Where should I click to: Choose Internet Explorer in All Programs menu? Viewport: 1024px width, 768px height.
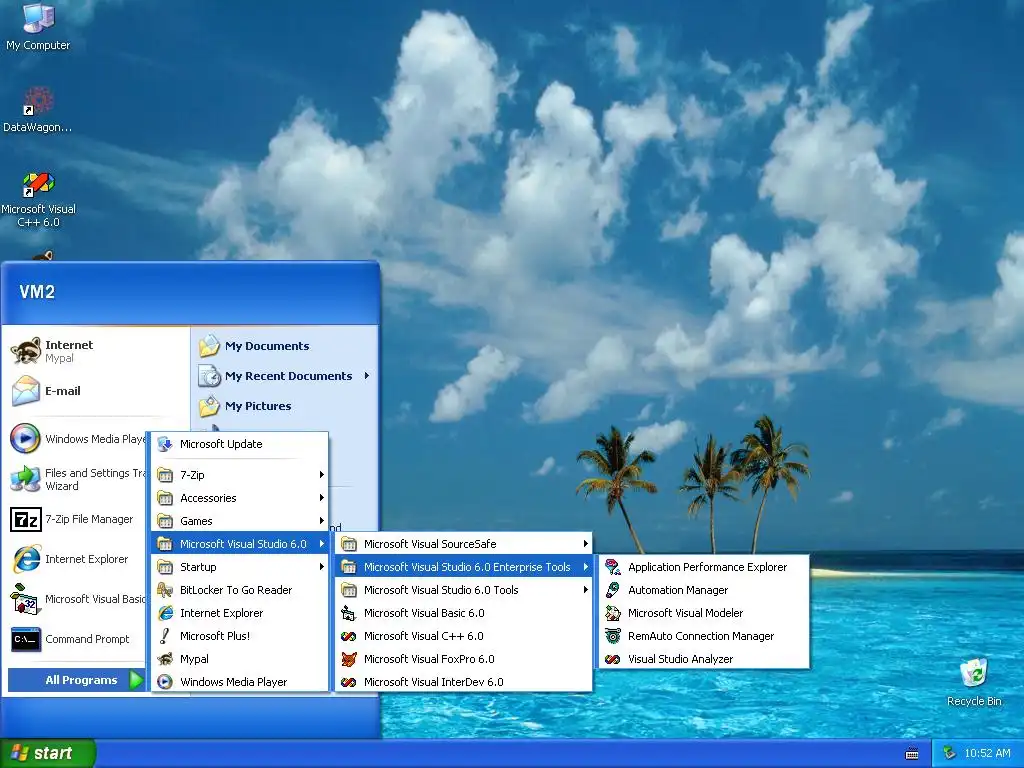click(240, 613)
